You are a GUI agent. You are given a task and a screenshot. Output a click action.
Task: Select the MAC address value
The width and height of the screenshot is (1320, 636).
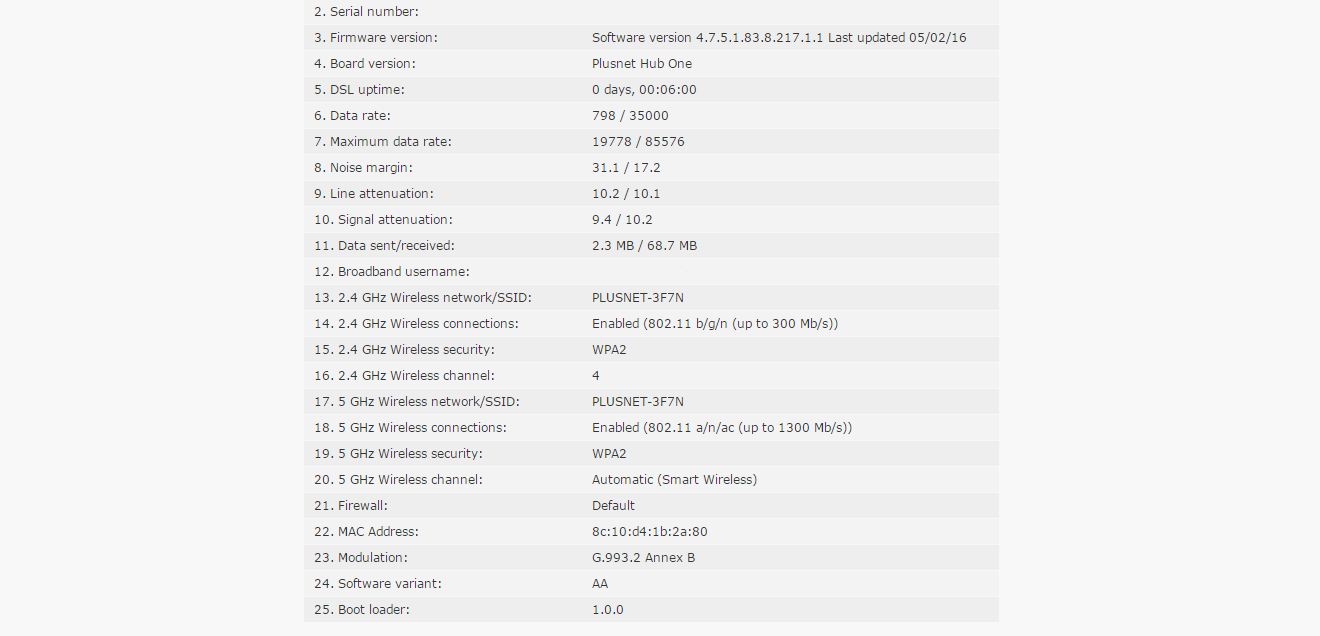coord(649,532)
